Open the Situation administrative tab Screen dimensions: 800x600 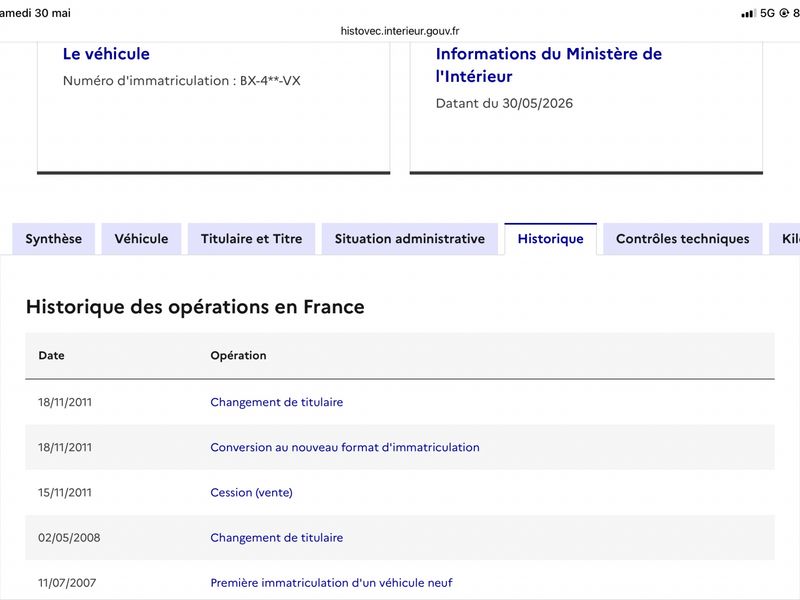pos(410,239)
